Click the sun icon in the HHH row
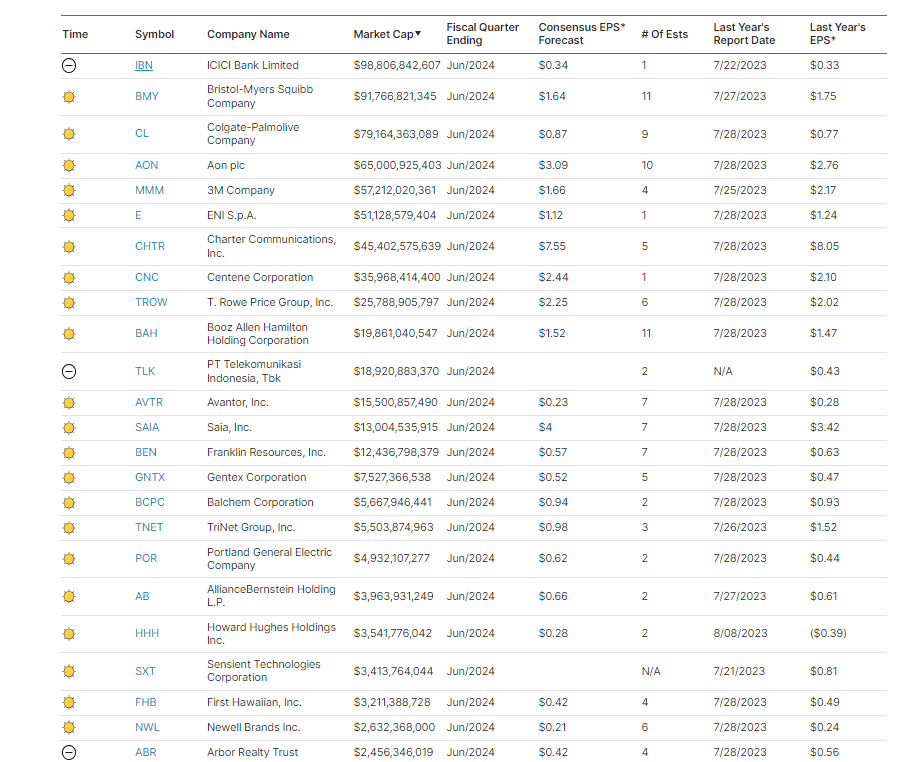Image resolution: width=921 pixels, height=762 pixels. (x=69, y=634)
